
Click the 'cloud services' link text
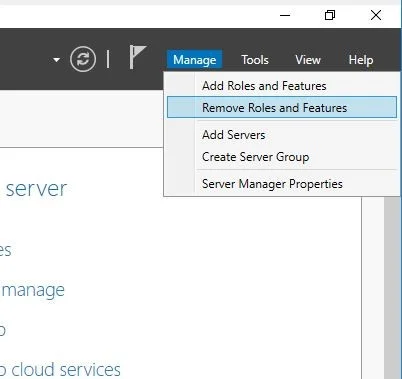(66, 370)
